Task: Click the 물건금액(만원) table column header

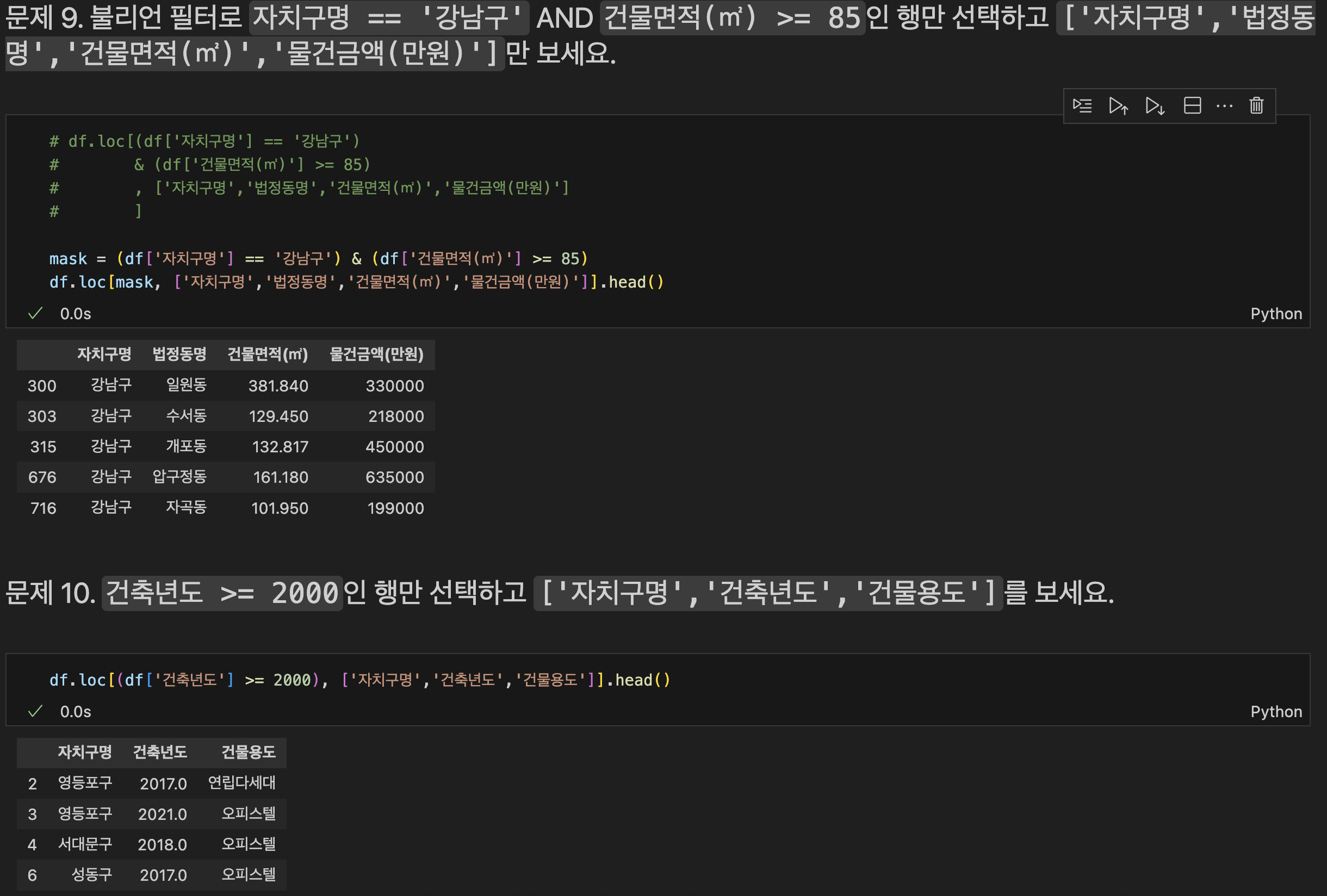Action: pyautogui.click(x=376, y=354)
